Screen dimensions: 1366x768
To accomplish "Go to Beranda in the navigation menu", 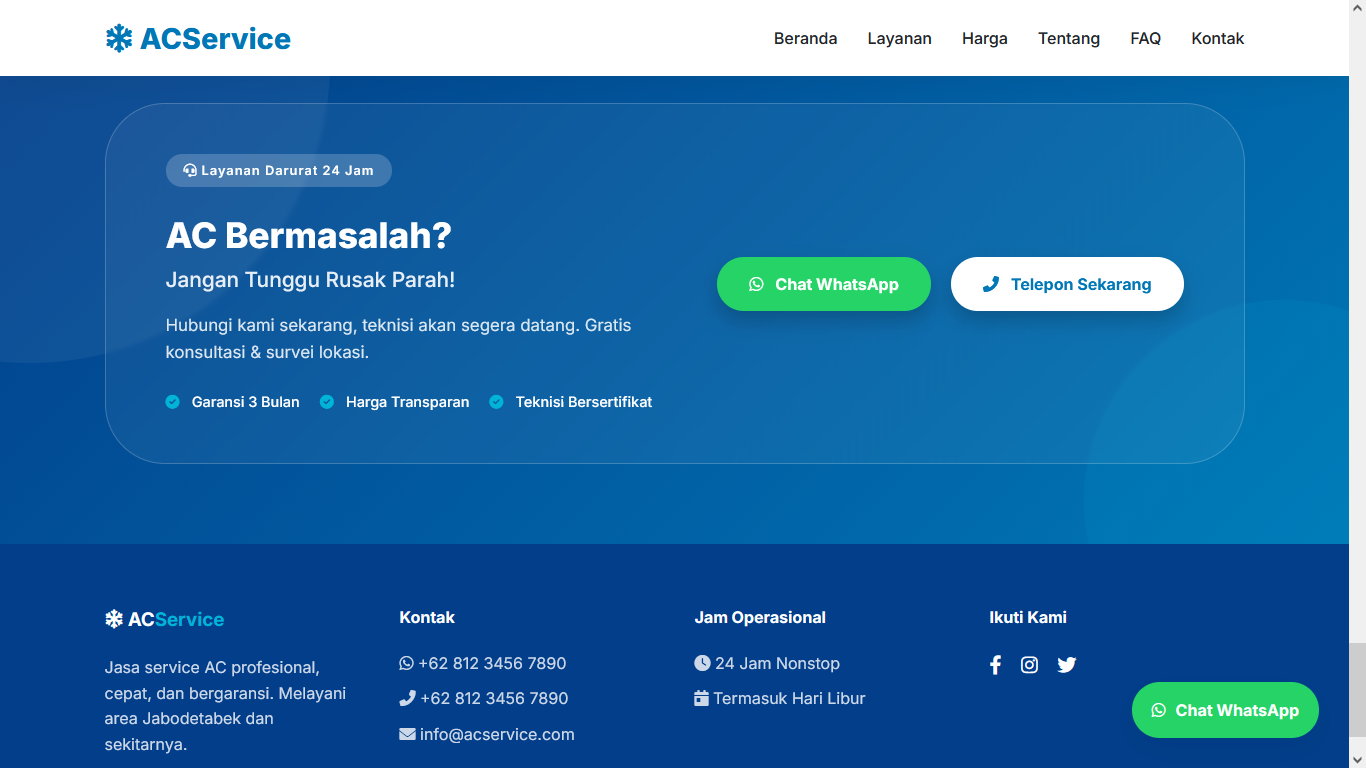I will [x=805, y=38].
